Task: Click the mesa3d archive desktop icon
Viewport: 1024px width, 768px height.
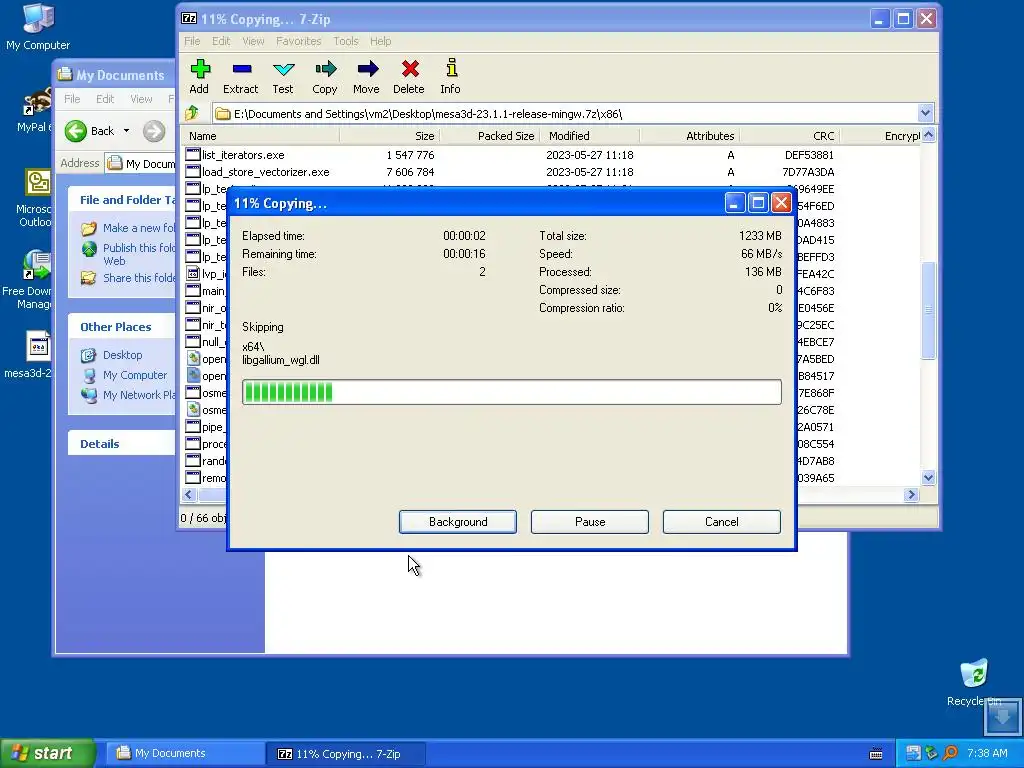Action: [29, 355]
